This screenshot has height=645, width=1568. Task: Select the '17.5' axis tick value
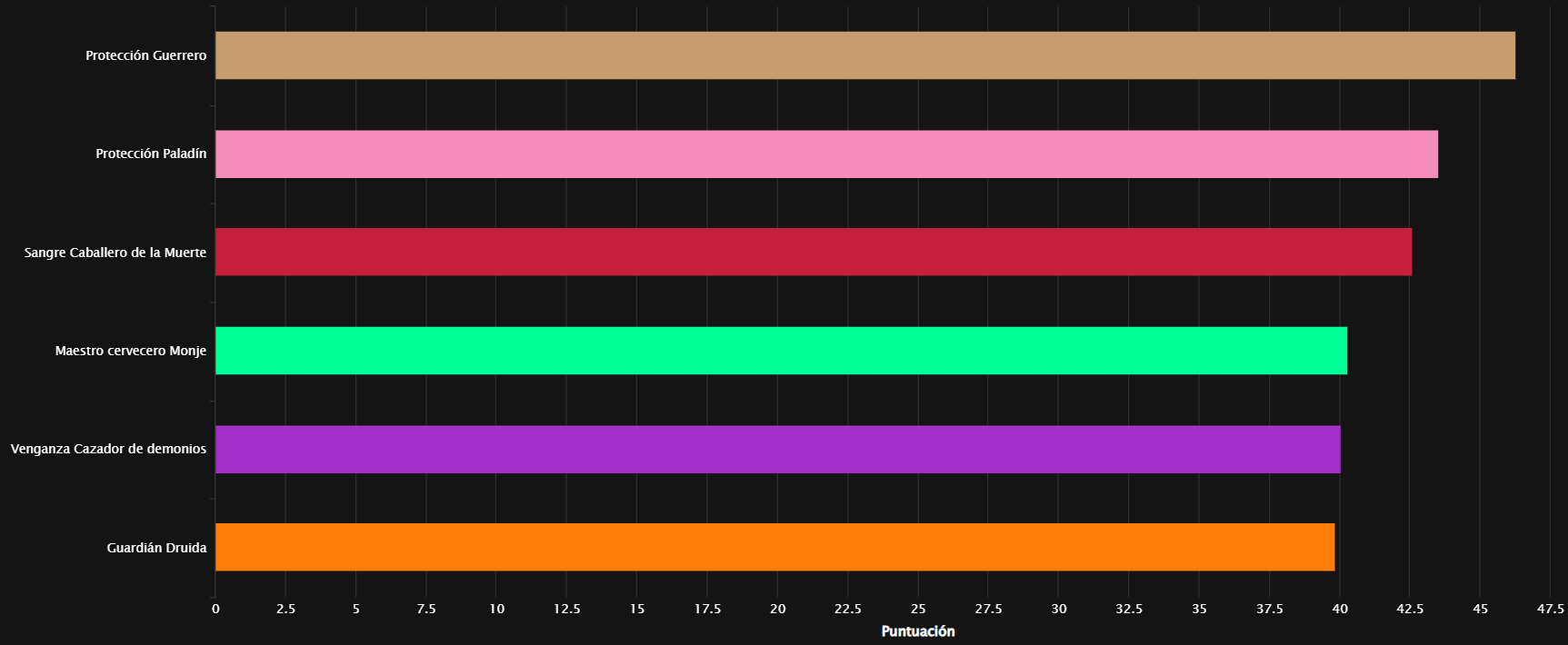pos(707,609)
